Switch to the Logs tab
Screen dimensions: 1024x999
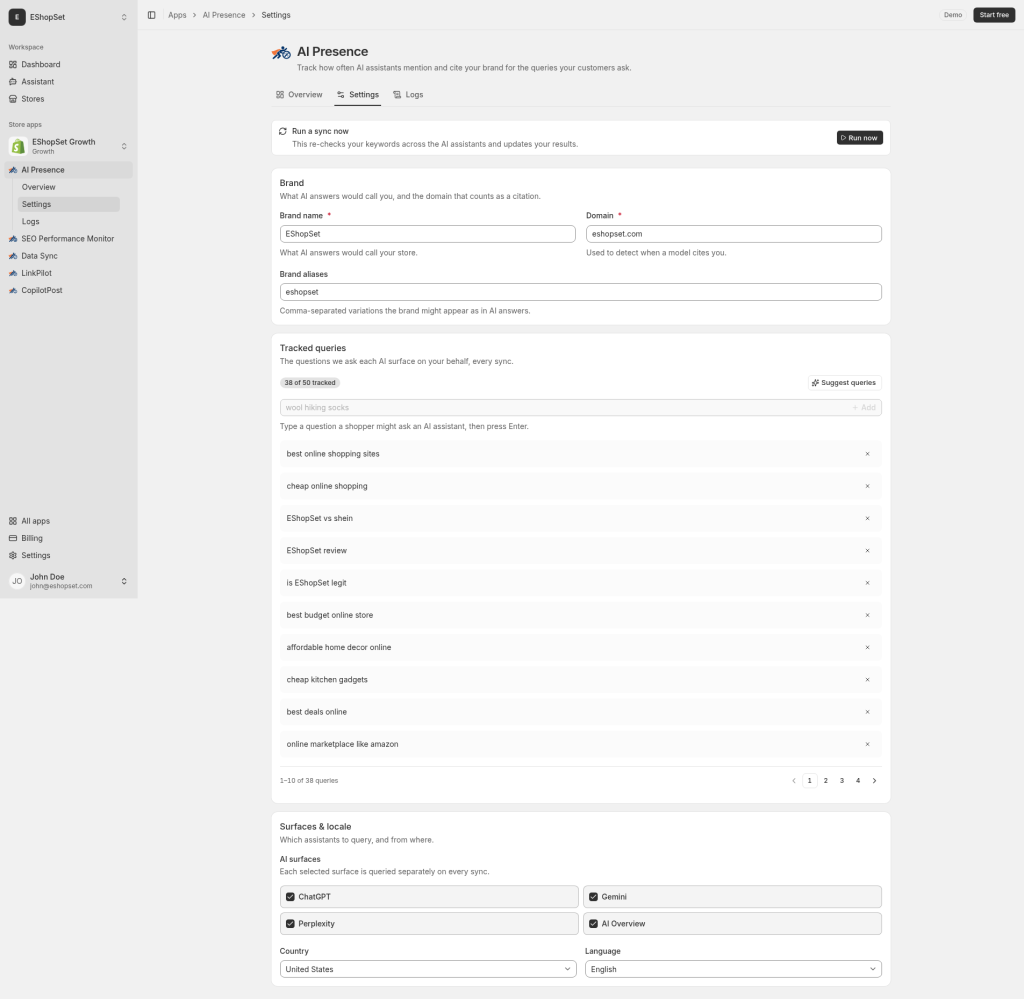point(408,95)
